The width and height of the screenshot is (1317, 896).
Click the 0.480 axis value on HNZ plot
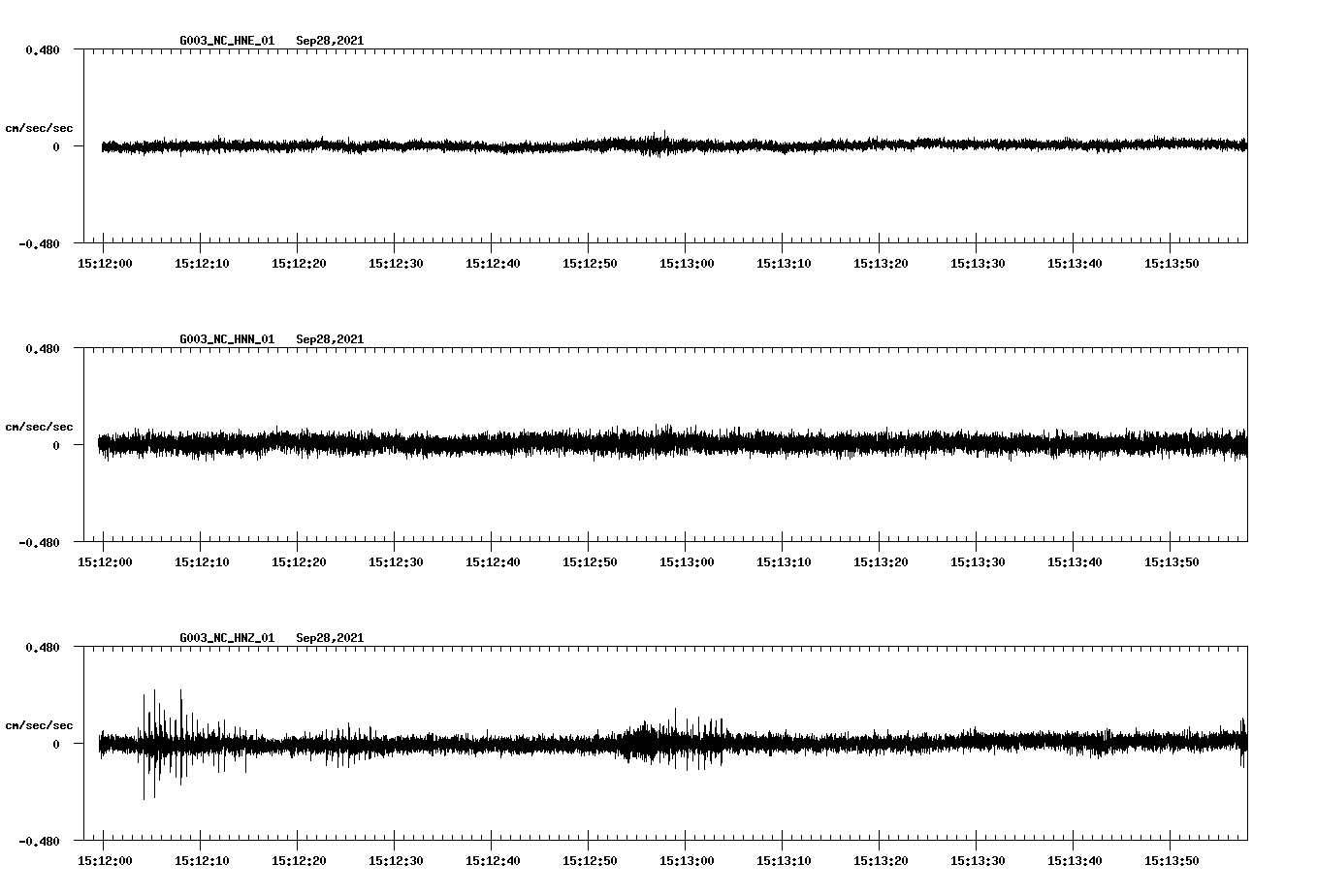43,648
